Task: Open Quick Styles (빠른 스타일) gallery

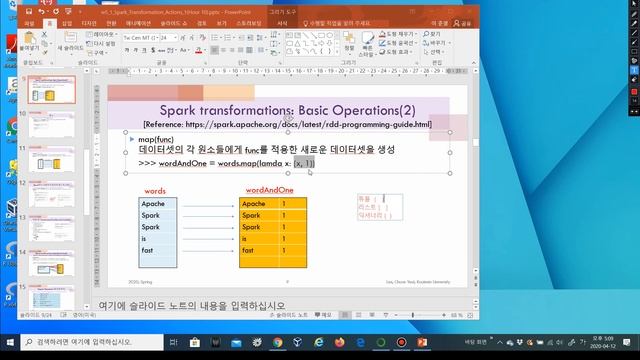Action: 367,44
